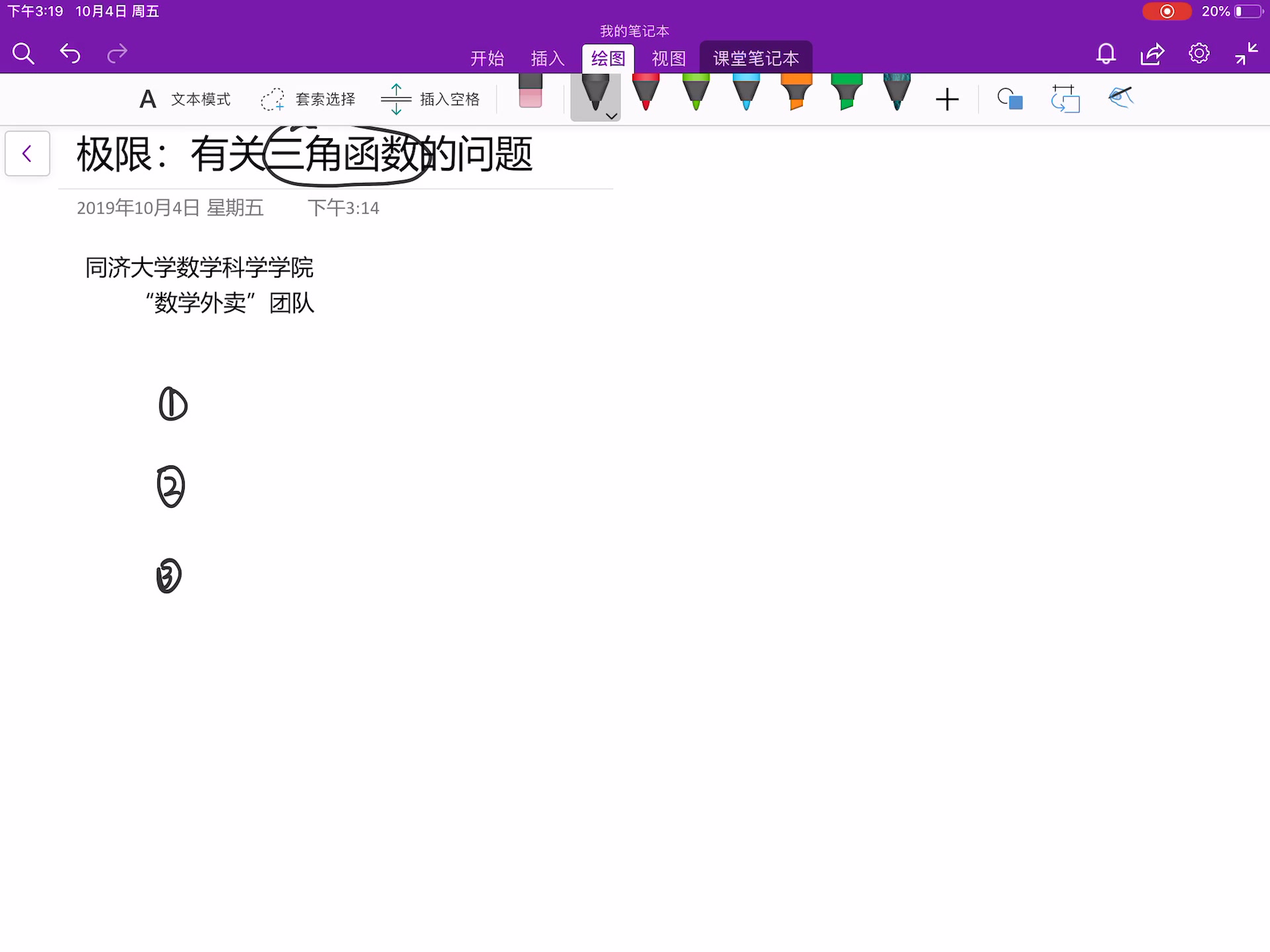Open the shapes tool
The height and width of the screenshot is (952, 1270).
tap(1010, 99)
